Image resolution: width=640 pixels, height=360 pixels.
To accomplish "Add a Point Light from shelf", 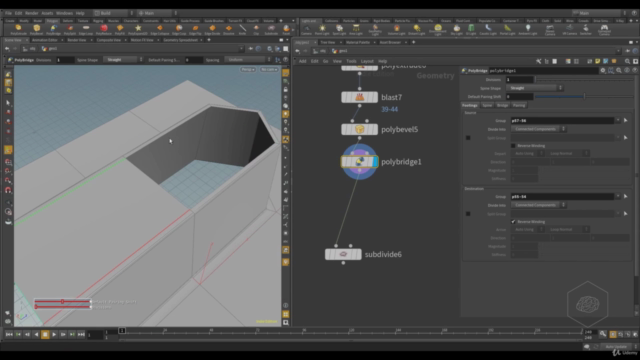I will coord(322,30).
